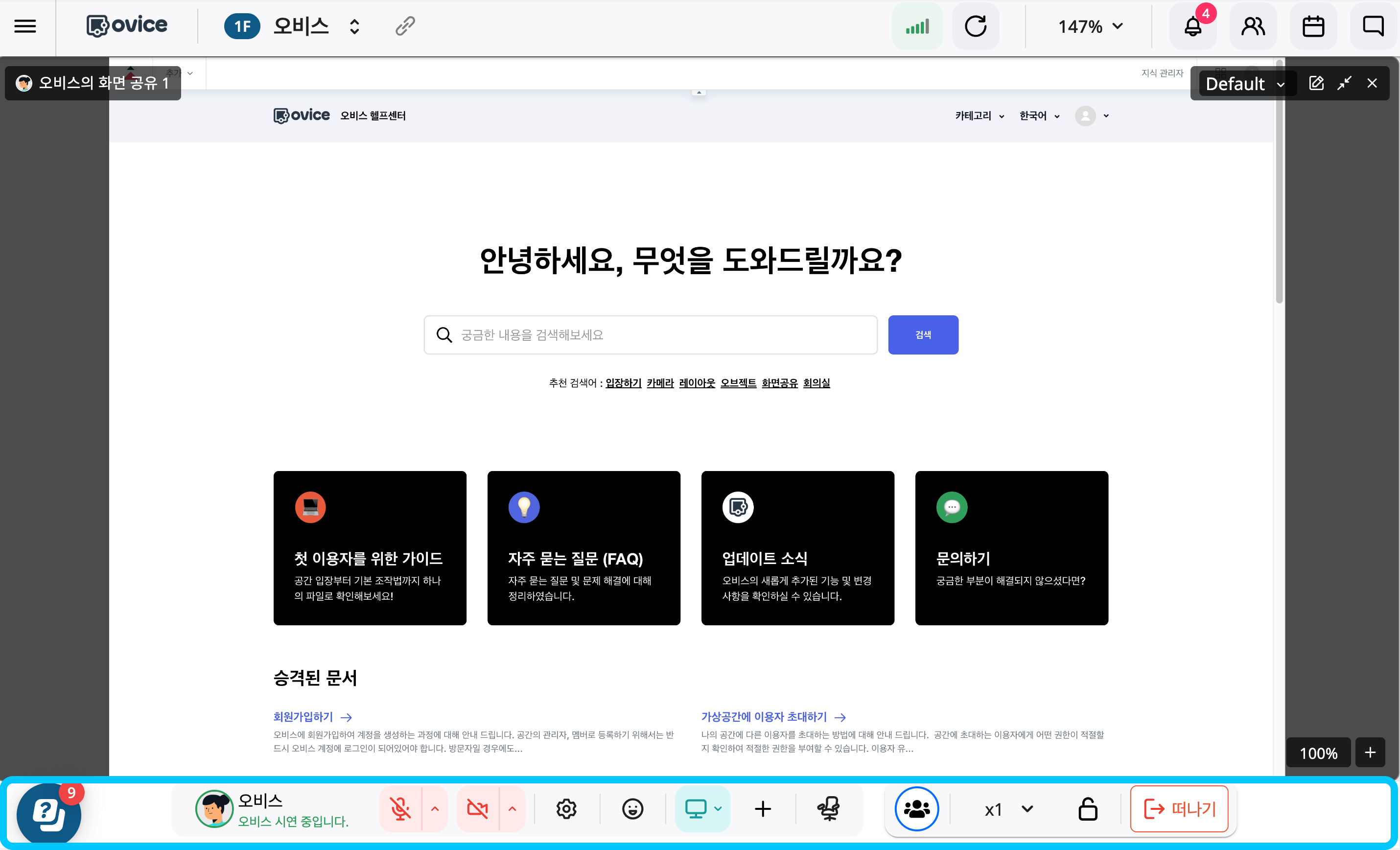
Task: Click the 1F floor badge
Action: click(x=242, y=26)
